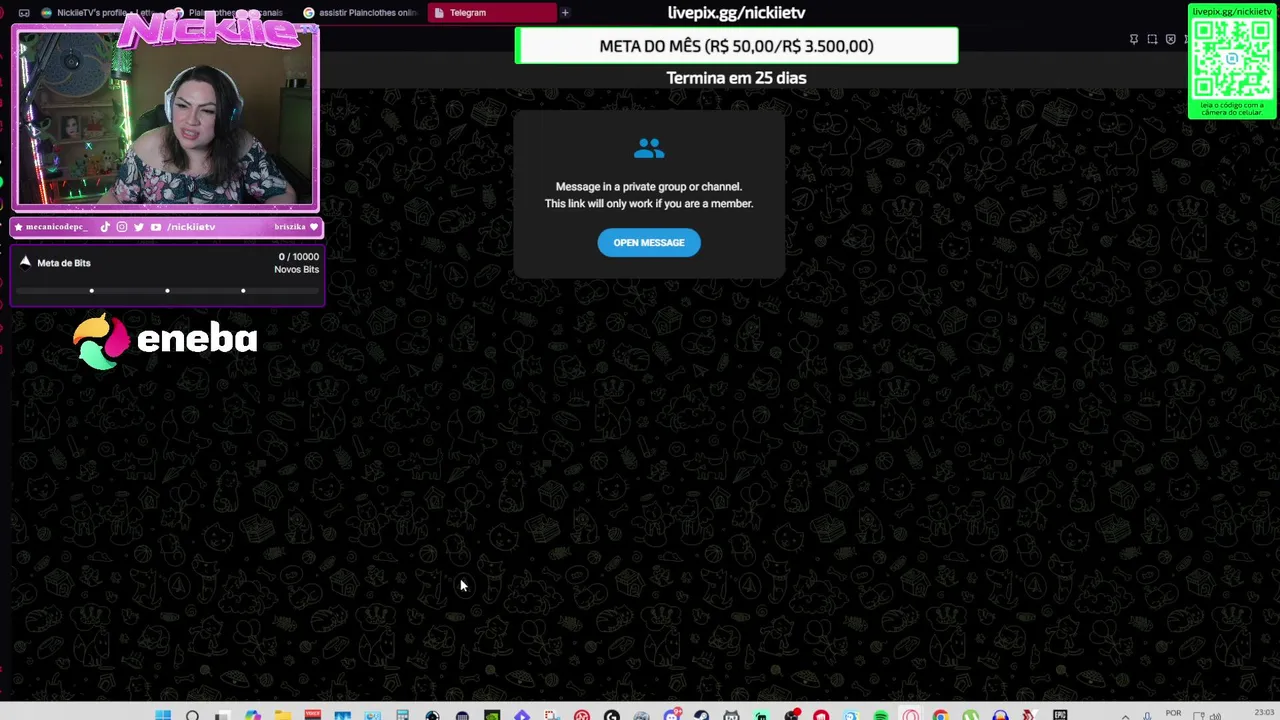The width and height of the screenshot is (1280, 720).
Task: Open the Windows Start menu
Action: (162, 715)
